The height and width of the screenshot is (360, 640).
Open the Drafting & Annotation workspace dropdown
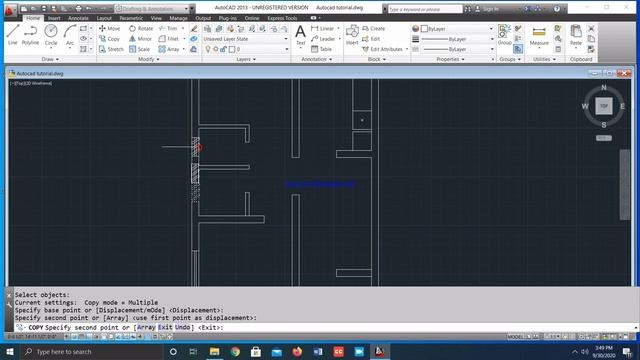[x=152, y=9]
